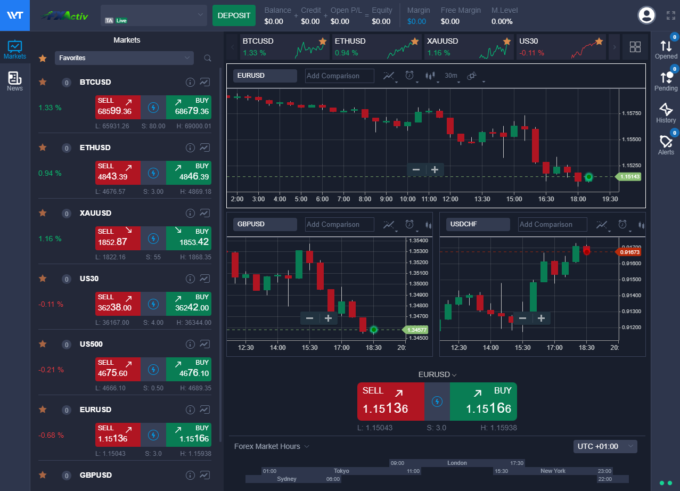Select XAUUSD ticker tab
This screenshot has width=680, height=491.
469,47
